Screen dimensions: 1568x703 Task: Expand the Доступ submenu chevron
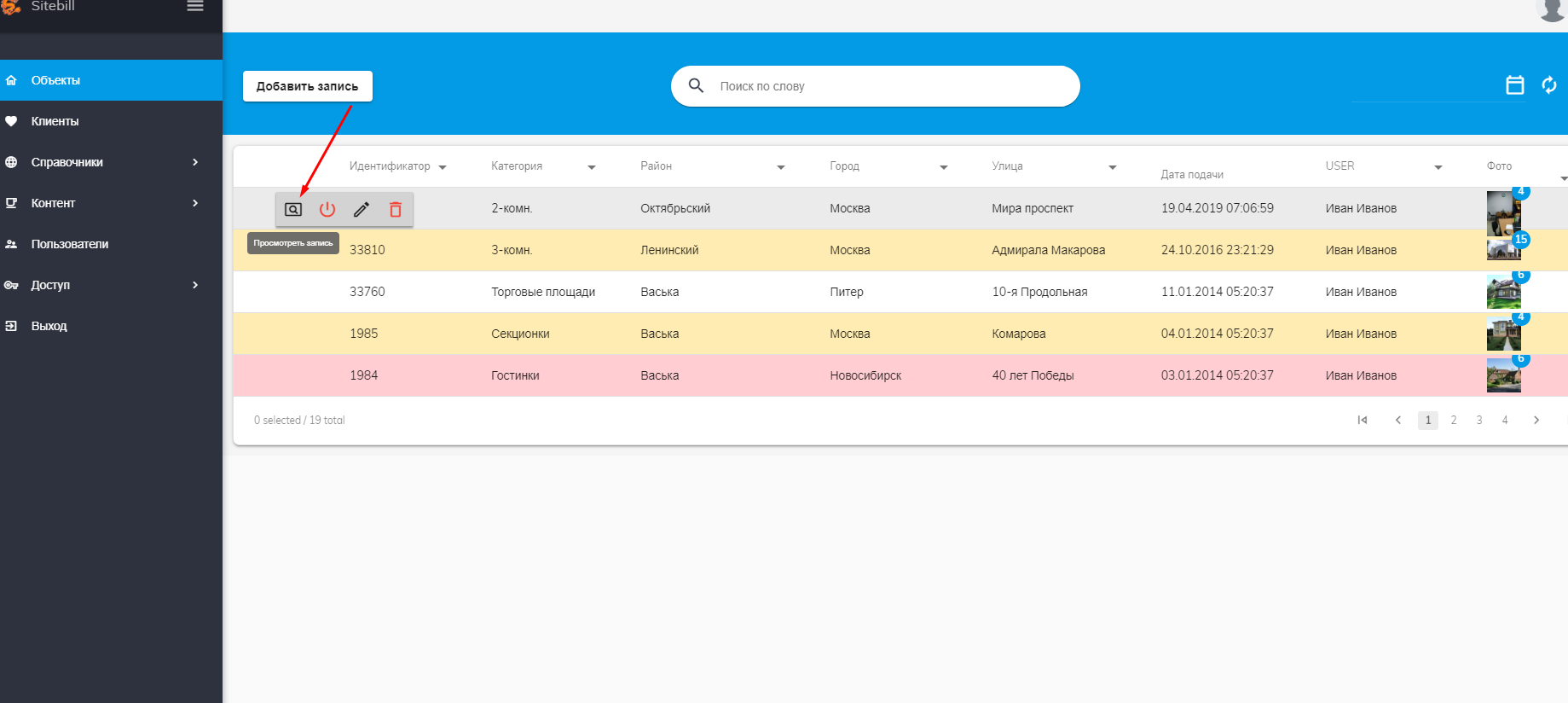coord(195,285)
